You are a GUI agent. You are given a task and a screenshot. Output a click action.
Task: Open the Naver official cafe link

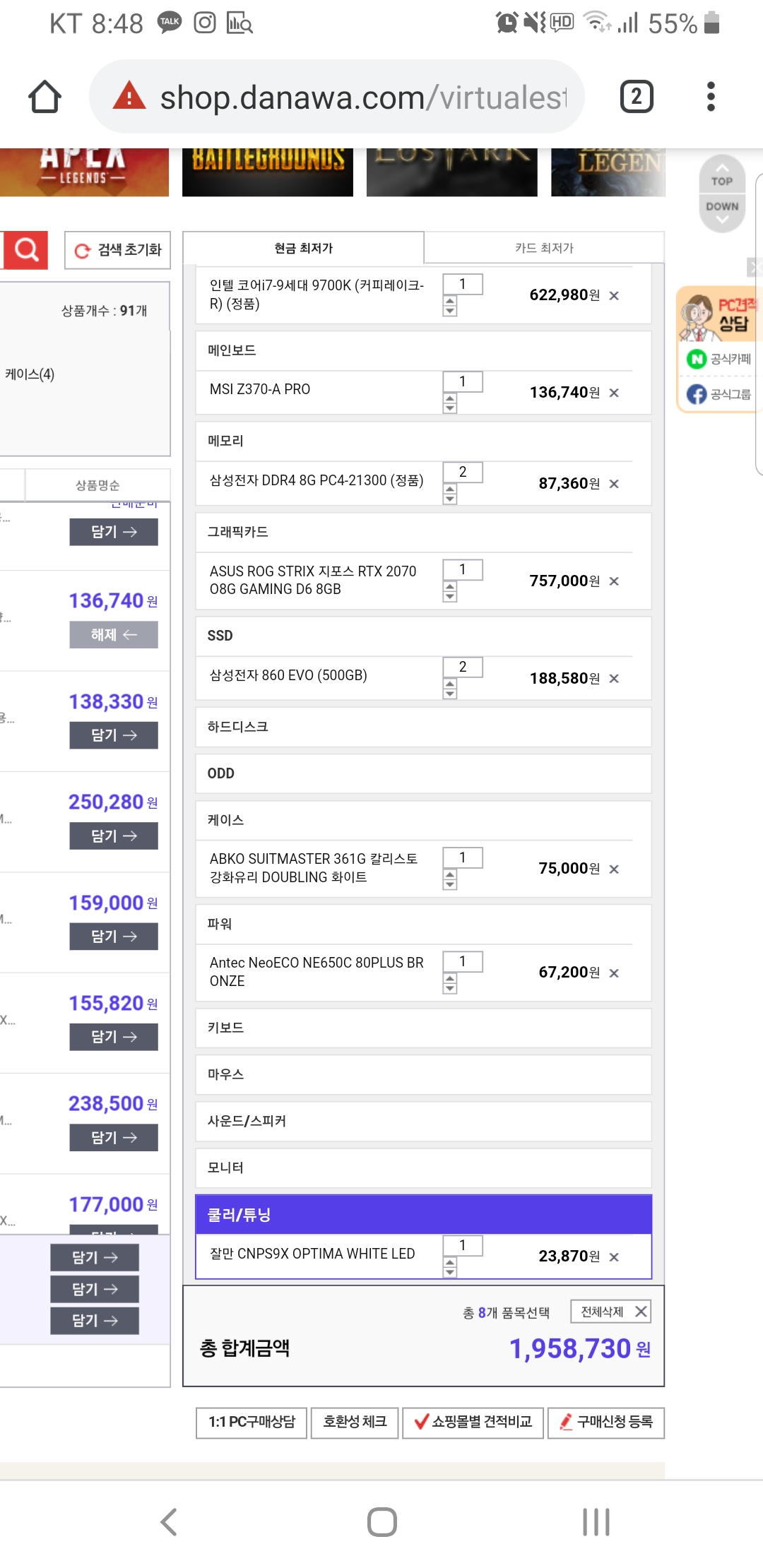click(x=719, y=359)
